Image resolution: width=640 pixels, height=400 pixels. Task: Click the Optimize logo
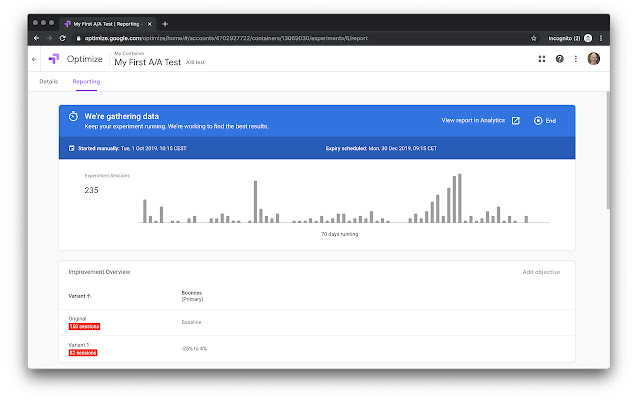point(53,59)
